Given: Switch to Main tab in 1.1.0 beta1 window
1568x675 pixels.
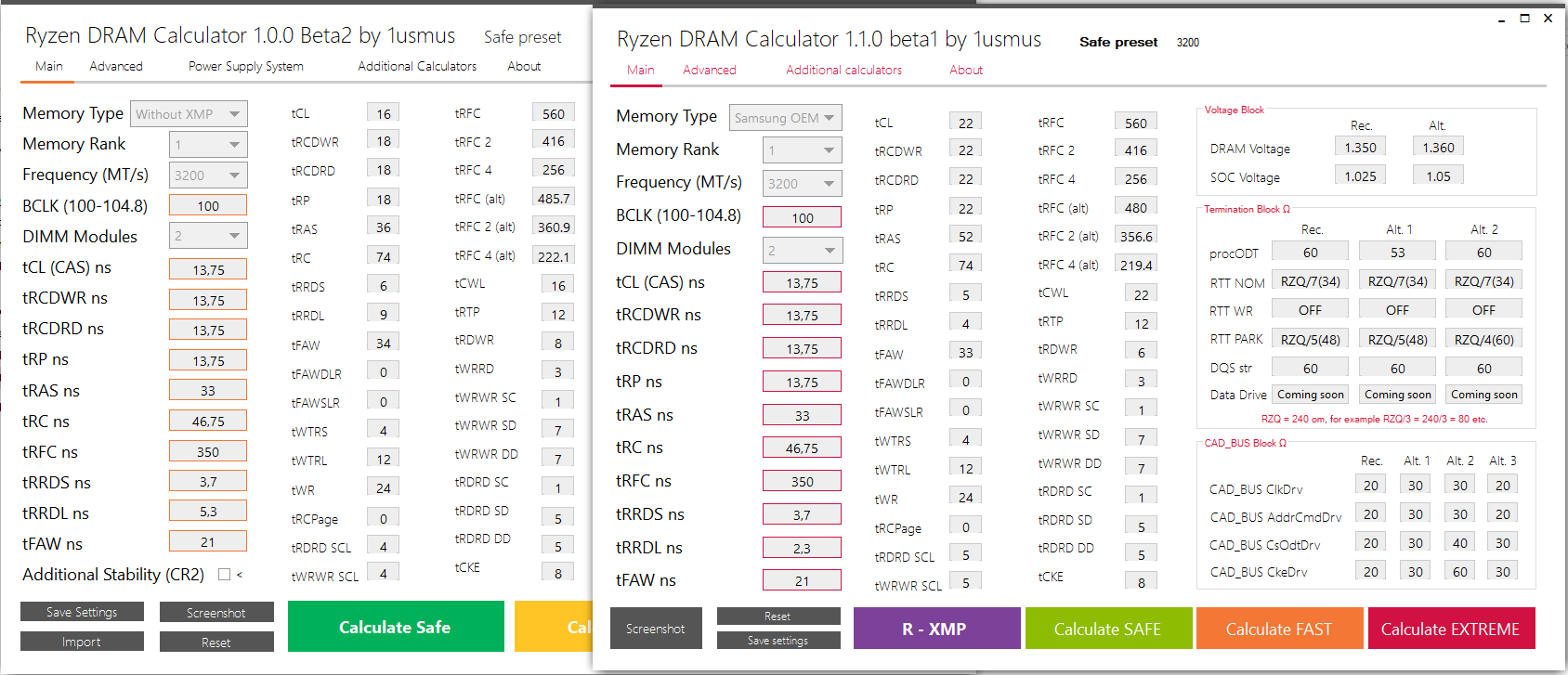Looking at the screenshot, I should coord(640,70).
